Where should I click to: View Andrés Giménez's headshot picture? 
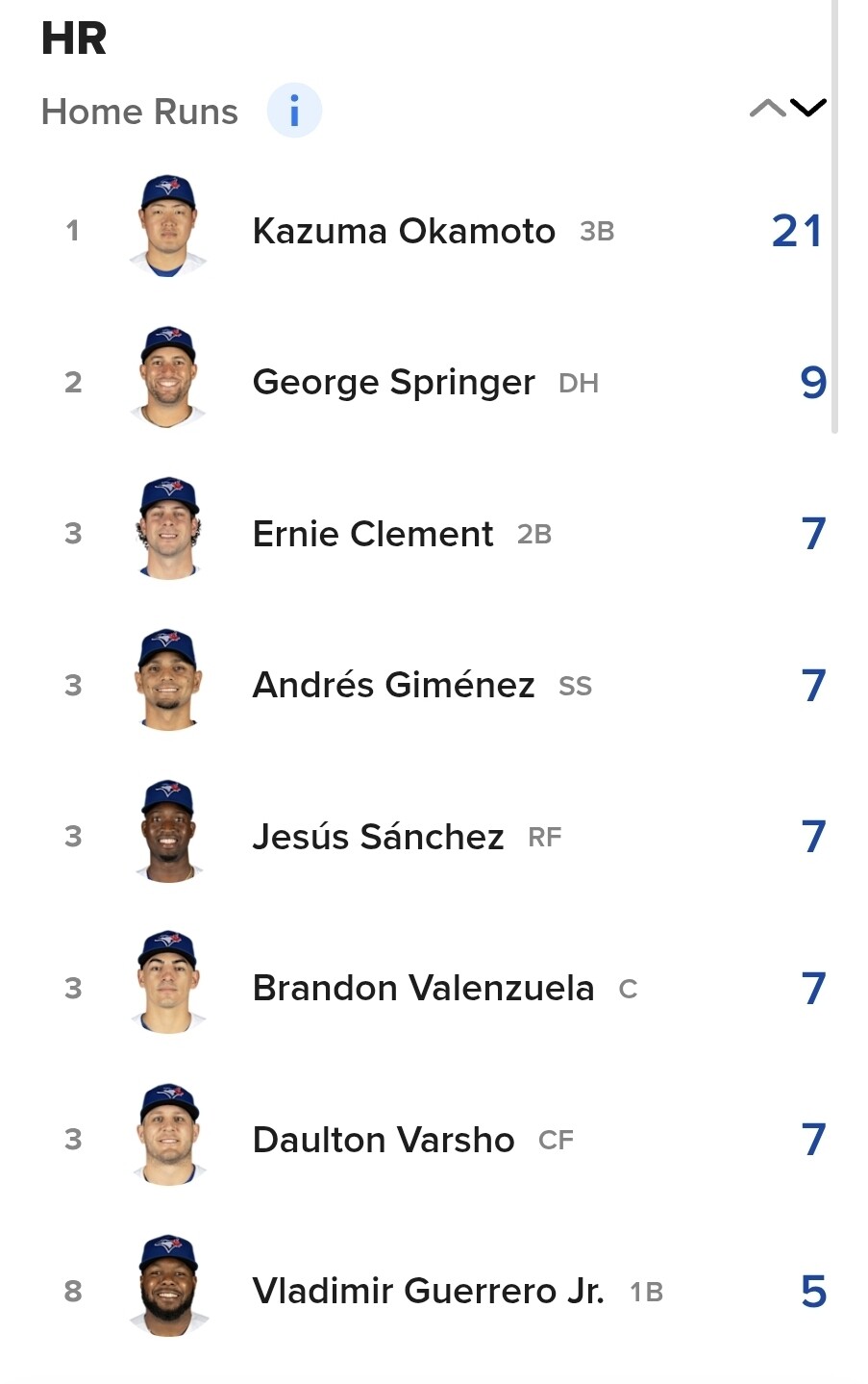168,681
